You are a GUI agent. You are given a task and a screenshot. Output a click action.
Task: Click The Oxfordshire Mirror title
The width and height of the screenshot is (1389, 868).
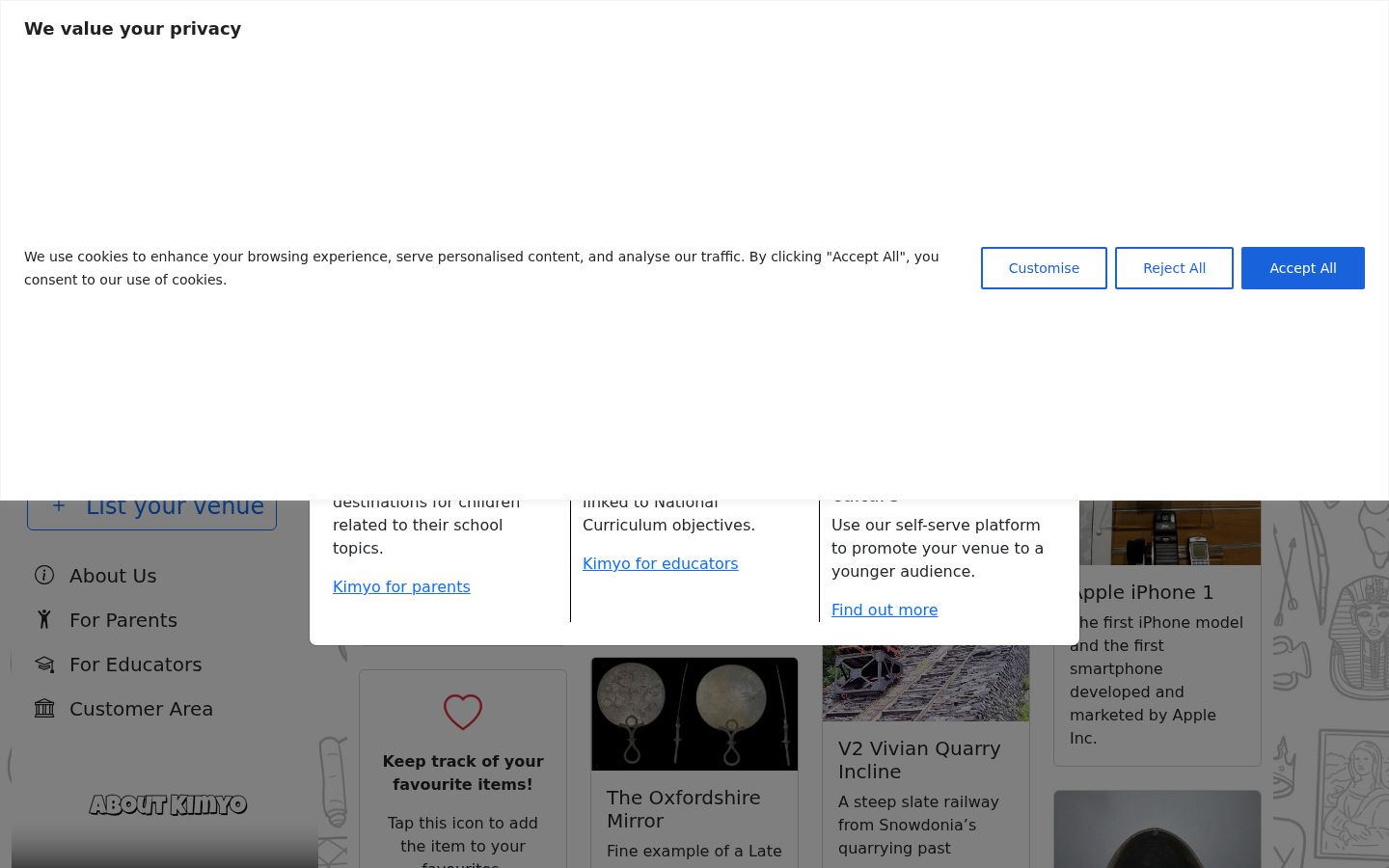click(x=684, y=809)
